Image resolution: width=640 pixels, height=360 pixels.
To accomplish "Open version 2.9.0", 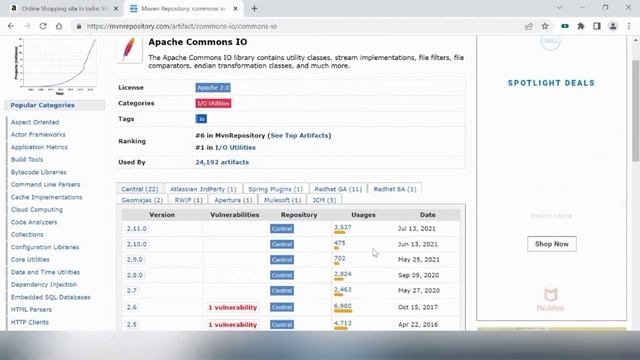I will click(x=135, y=260).
